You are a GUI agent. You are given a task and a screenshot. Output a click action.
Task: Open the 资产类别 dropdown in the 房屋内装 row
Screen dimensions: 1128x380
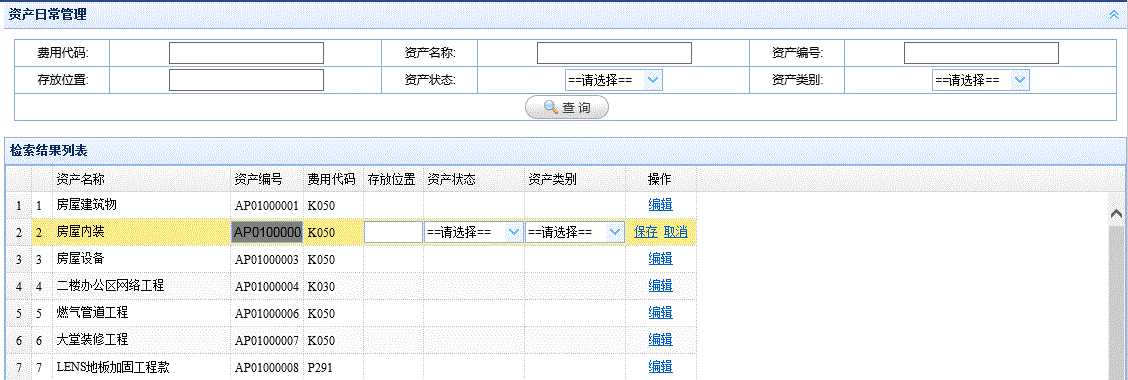[574, 232]
